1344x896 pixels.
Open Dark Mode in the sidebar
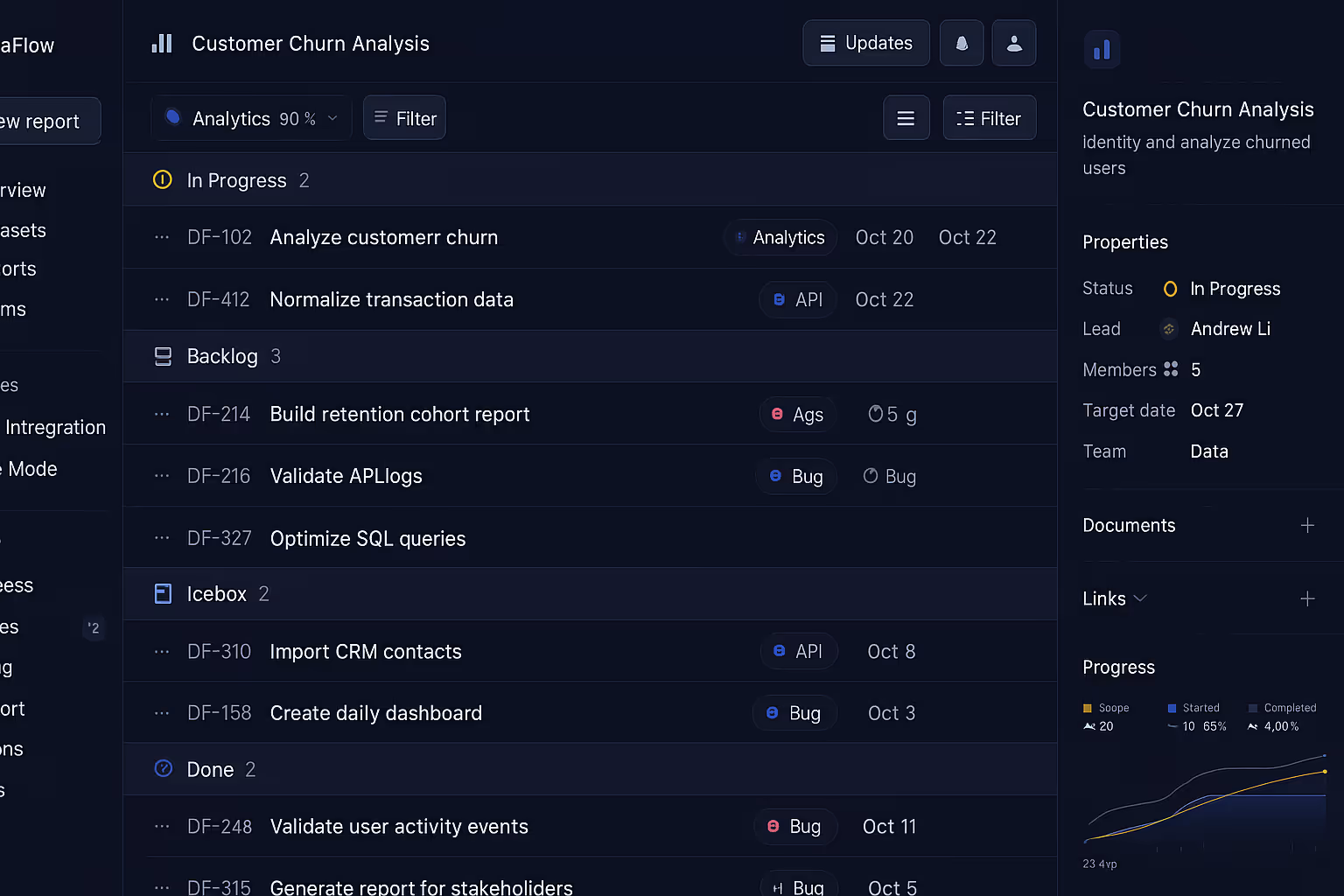32,469
